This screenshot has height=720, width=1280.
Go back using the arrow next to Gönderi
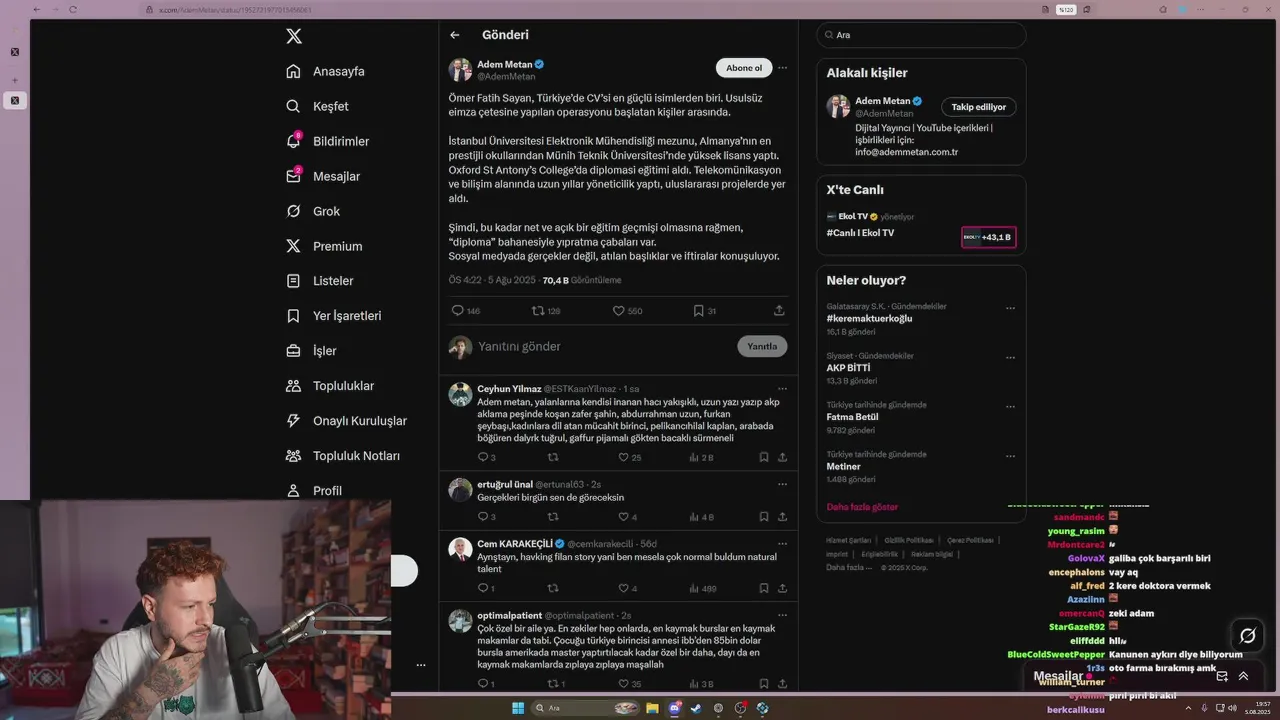coord(455,35)
